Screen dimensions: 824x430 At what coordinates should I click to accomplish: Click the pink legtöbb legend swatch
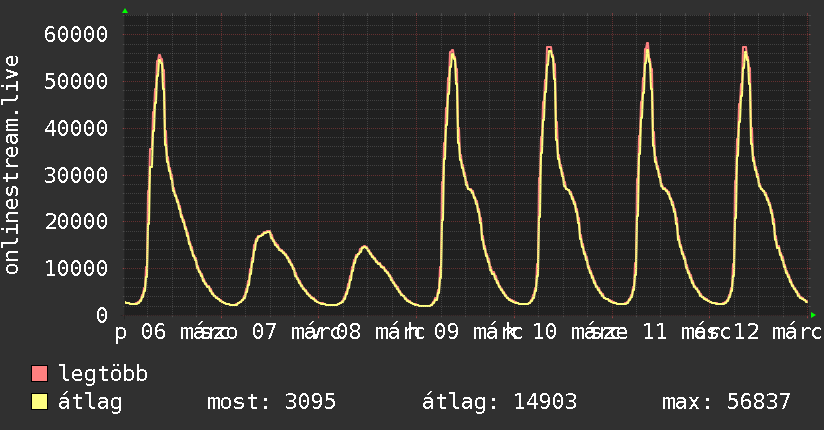coord(39,373)
